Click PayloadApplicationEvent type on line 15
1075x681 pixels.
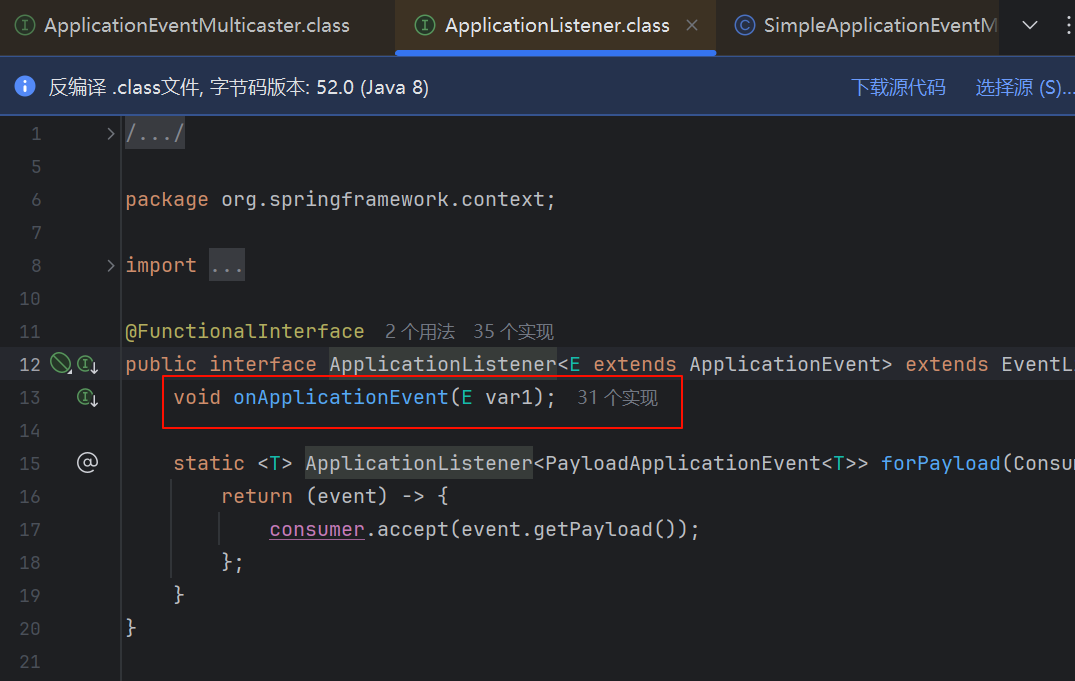683,464
